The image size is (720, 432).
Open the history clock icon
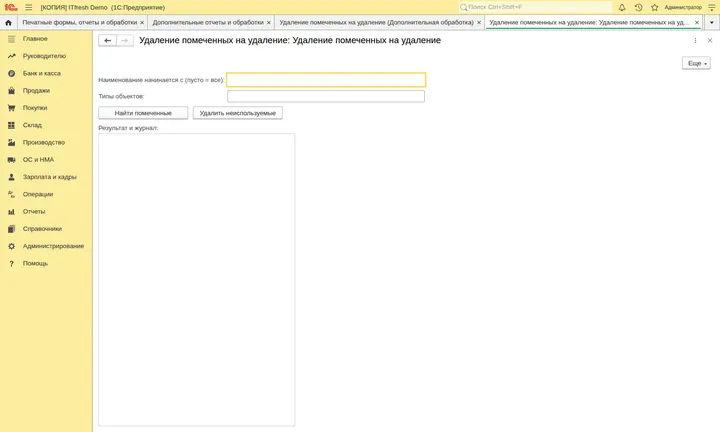pyautogui.click(x=638, y=7)
